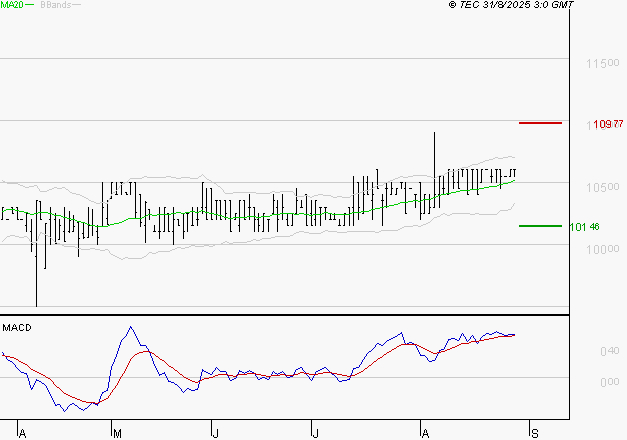Click the 101.46 support price label

pos(584,227)
